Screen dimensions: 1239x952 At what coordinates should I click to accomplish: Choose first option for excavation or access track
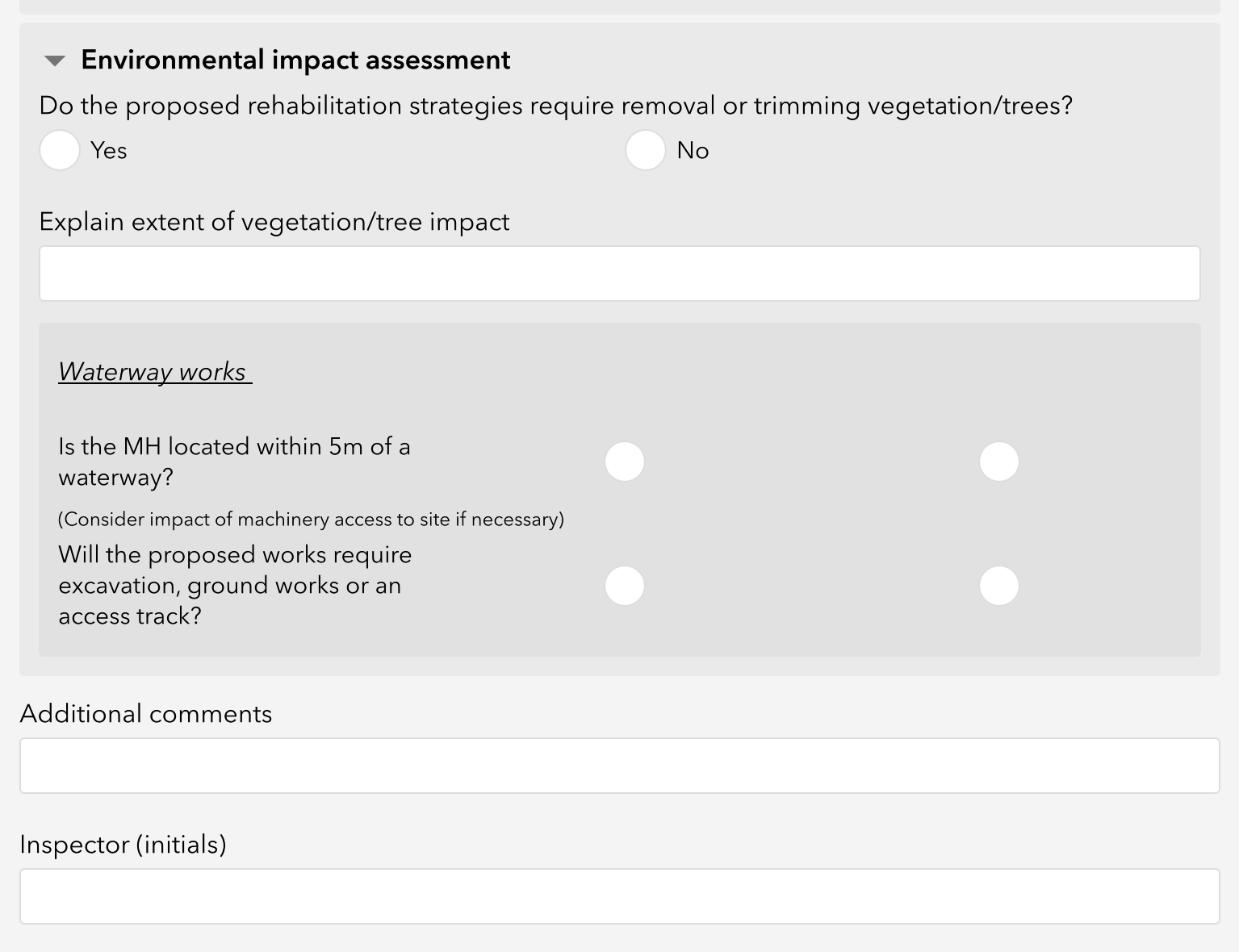click(625, 586)
